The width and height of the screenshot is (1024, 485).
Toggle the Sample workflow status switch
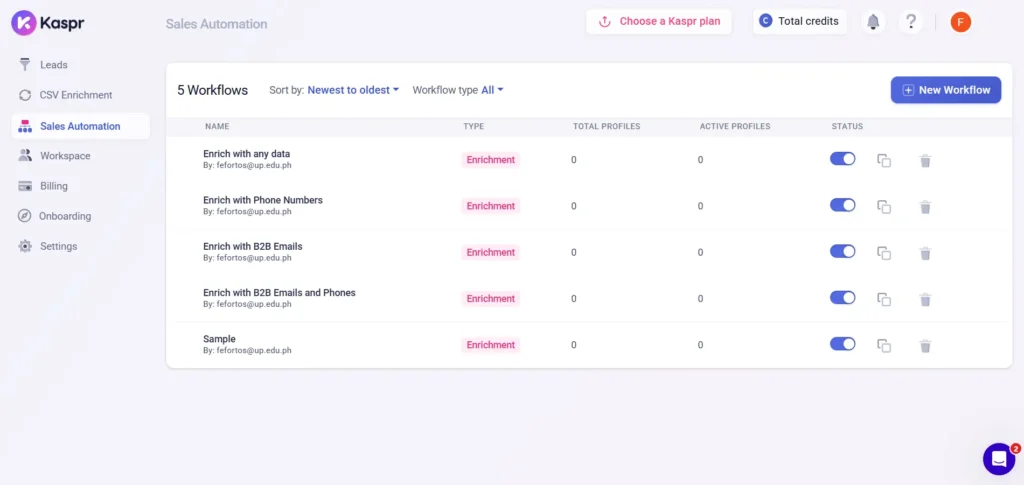pos(842,344)
